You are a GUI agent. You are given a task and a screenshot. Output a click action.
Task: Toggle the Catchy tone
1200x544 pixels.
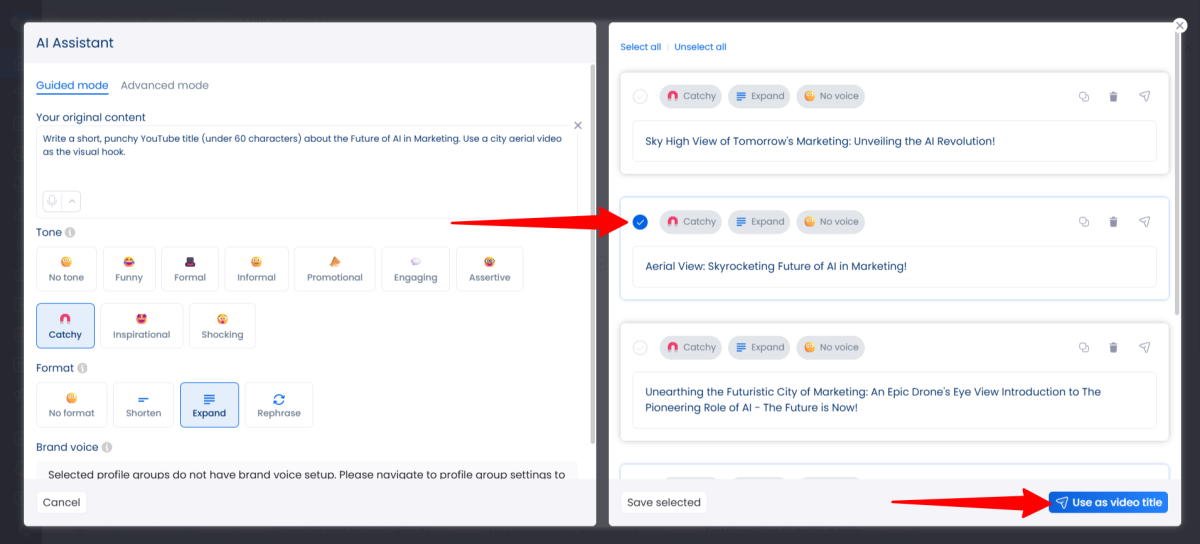pyautogui.click(x=66, y=326)
